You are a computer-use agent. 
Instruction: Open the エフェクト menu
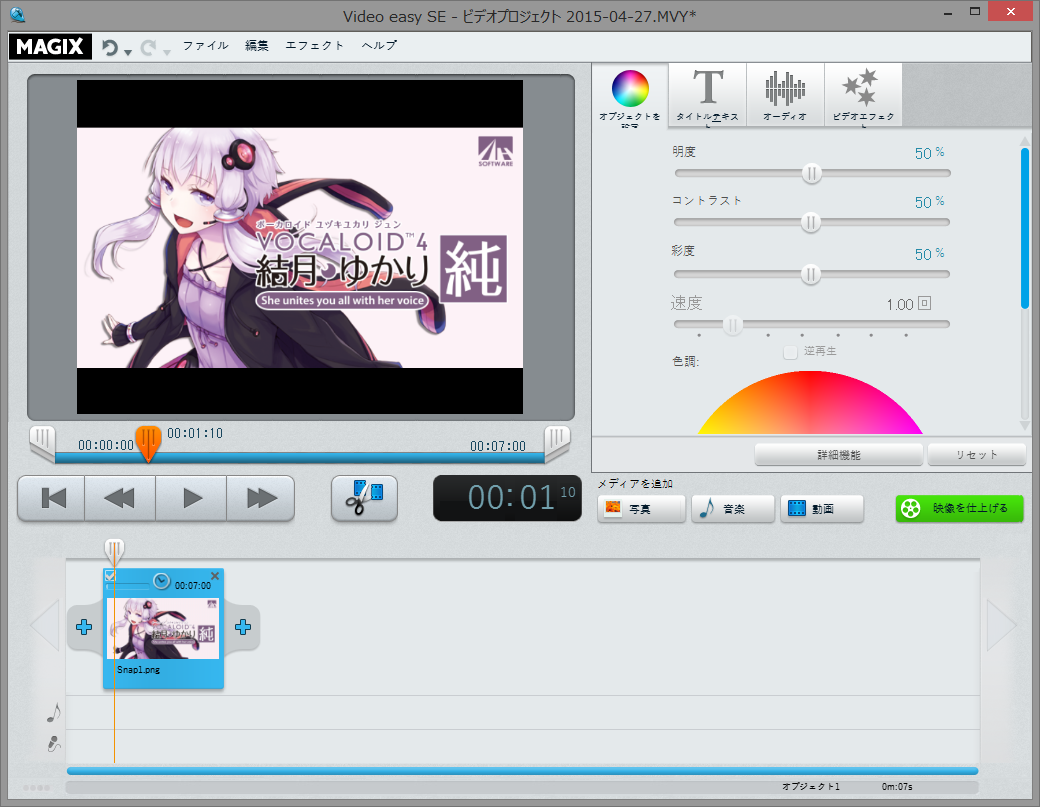click(314, 45)
